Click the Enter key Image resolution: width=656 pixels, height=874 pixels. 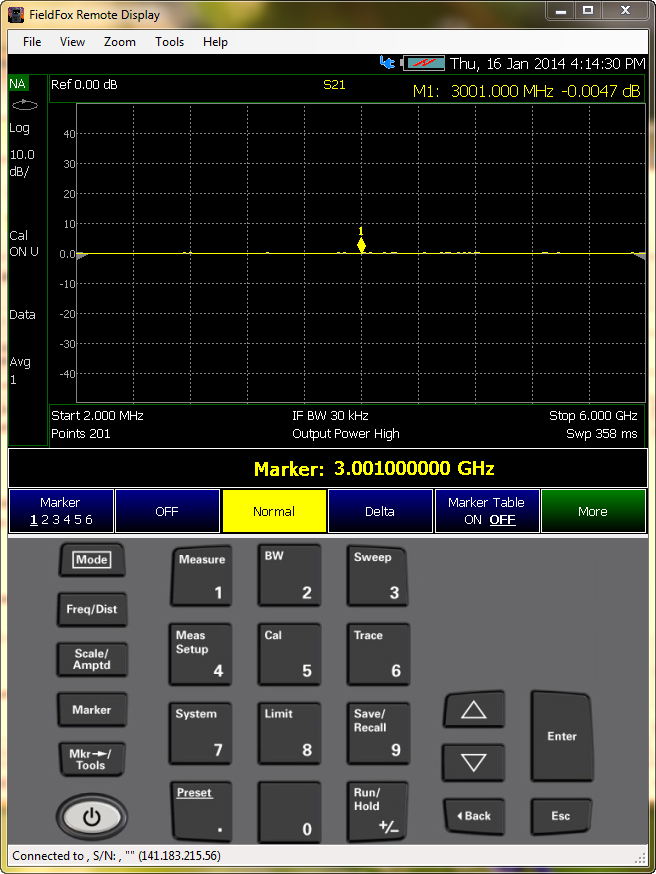click(x=562, y=736)
